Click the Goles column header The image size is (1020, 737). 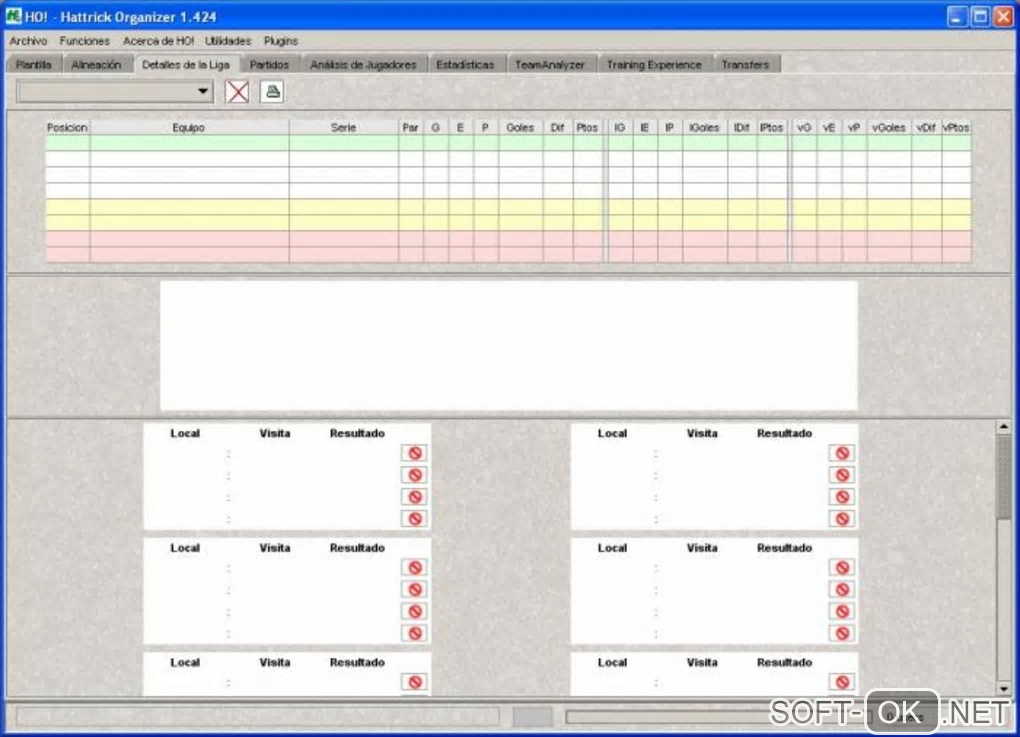520,127
